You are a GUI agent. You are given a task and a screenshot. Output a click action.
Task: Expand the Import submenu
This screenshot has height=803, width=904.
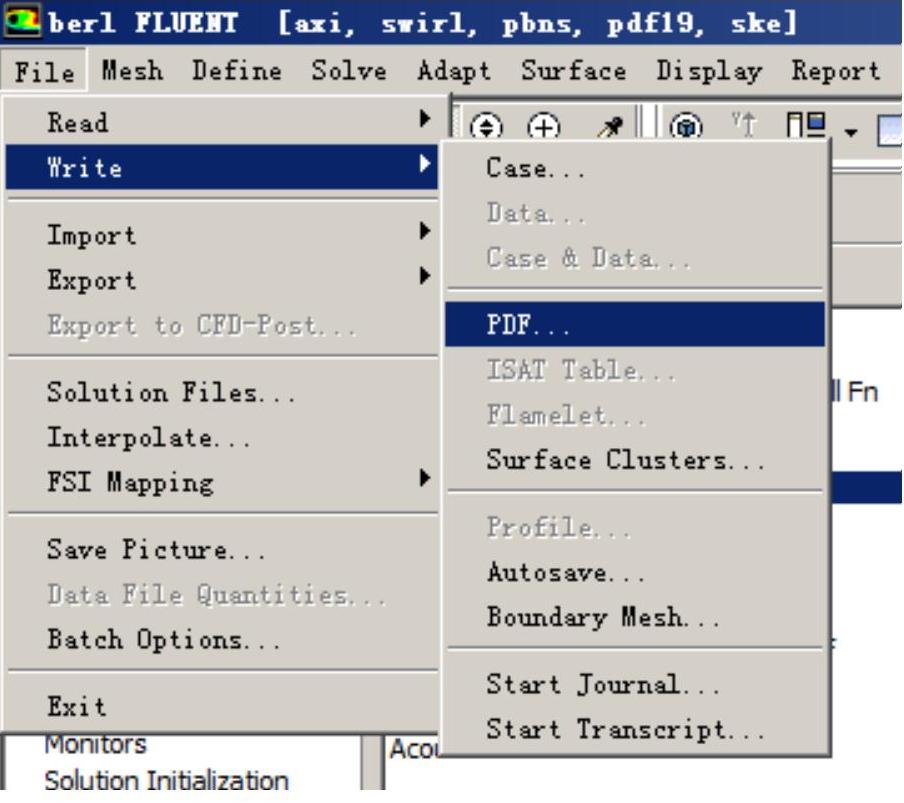(222, 235)
